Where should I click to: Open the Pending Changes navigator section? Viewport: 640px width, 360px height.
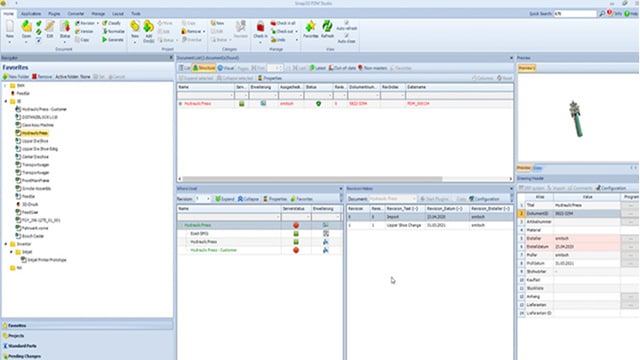coord(87,356)
